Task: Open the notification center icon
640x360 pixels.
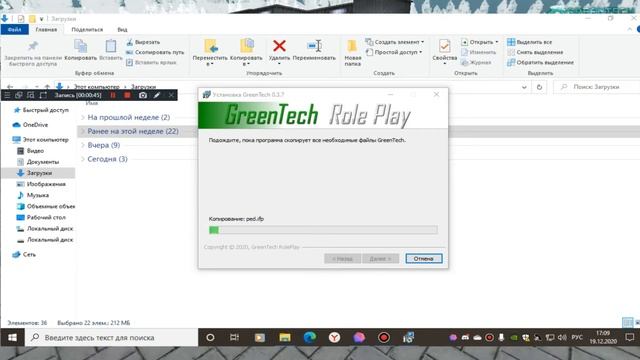Action: click(x=630, y=338)
